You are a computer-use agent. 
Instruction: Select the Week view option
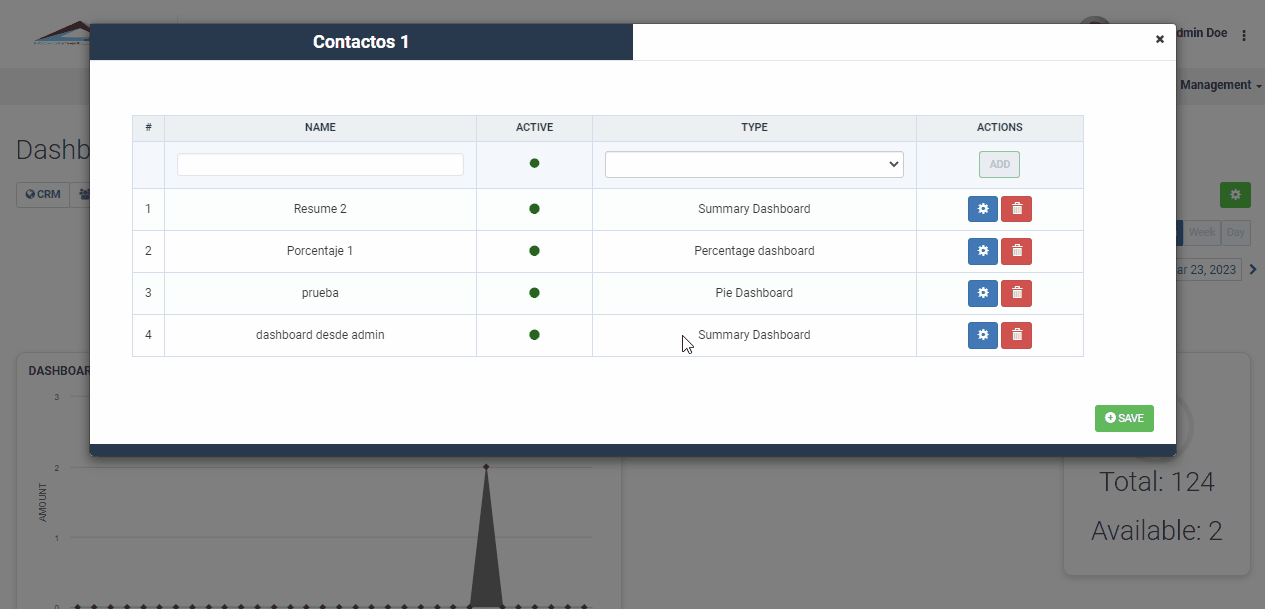1202,232
